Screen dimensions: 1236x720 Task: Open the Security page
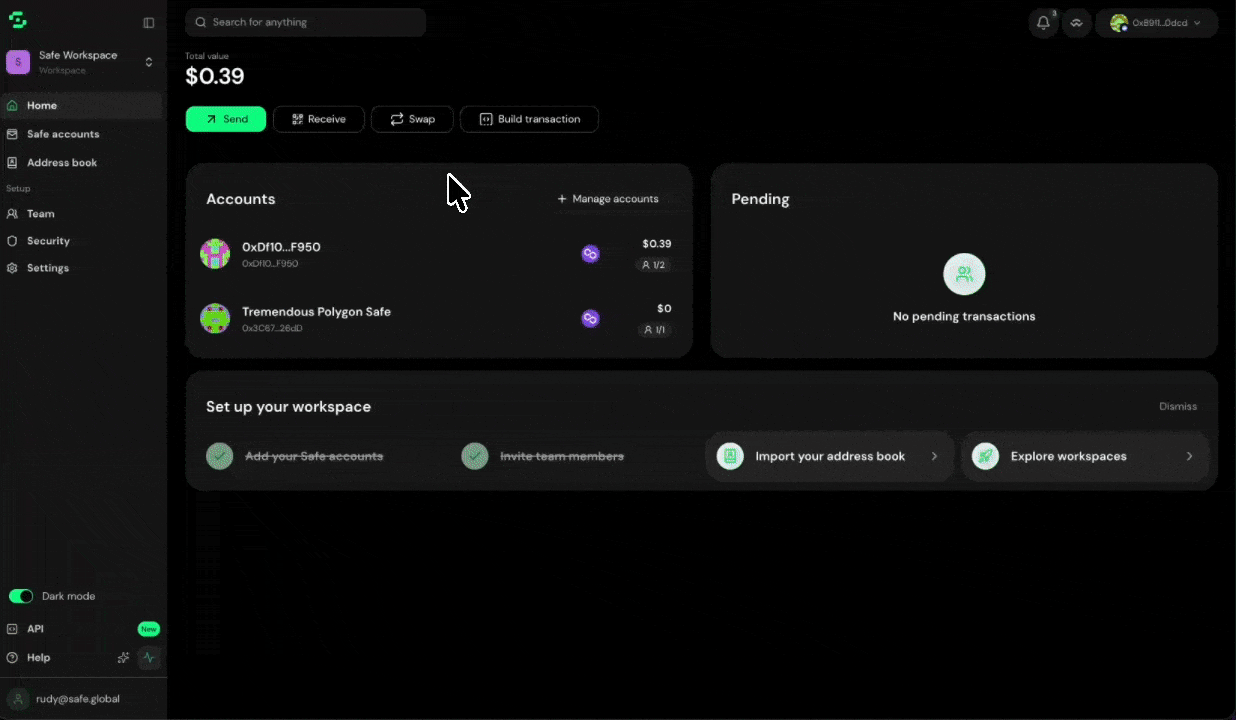(82, 241)
